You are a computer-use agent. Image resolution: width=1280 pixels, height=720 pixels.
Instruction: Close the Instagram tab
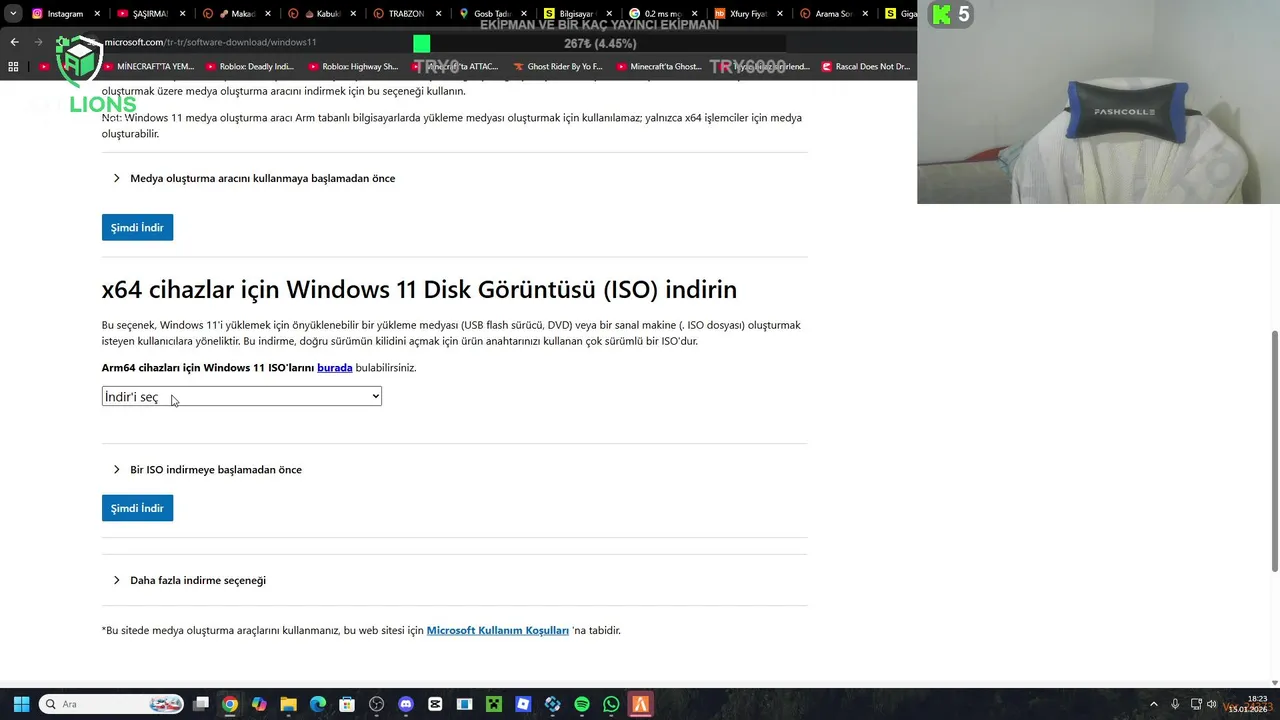coord(97,14)
